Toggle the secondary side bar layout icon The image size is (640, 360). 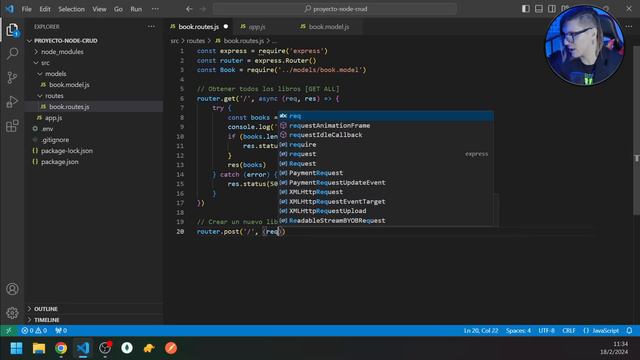click(552, 9)
